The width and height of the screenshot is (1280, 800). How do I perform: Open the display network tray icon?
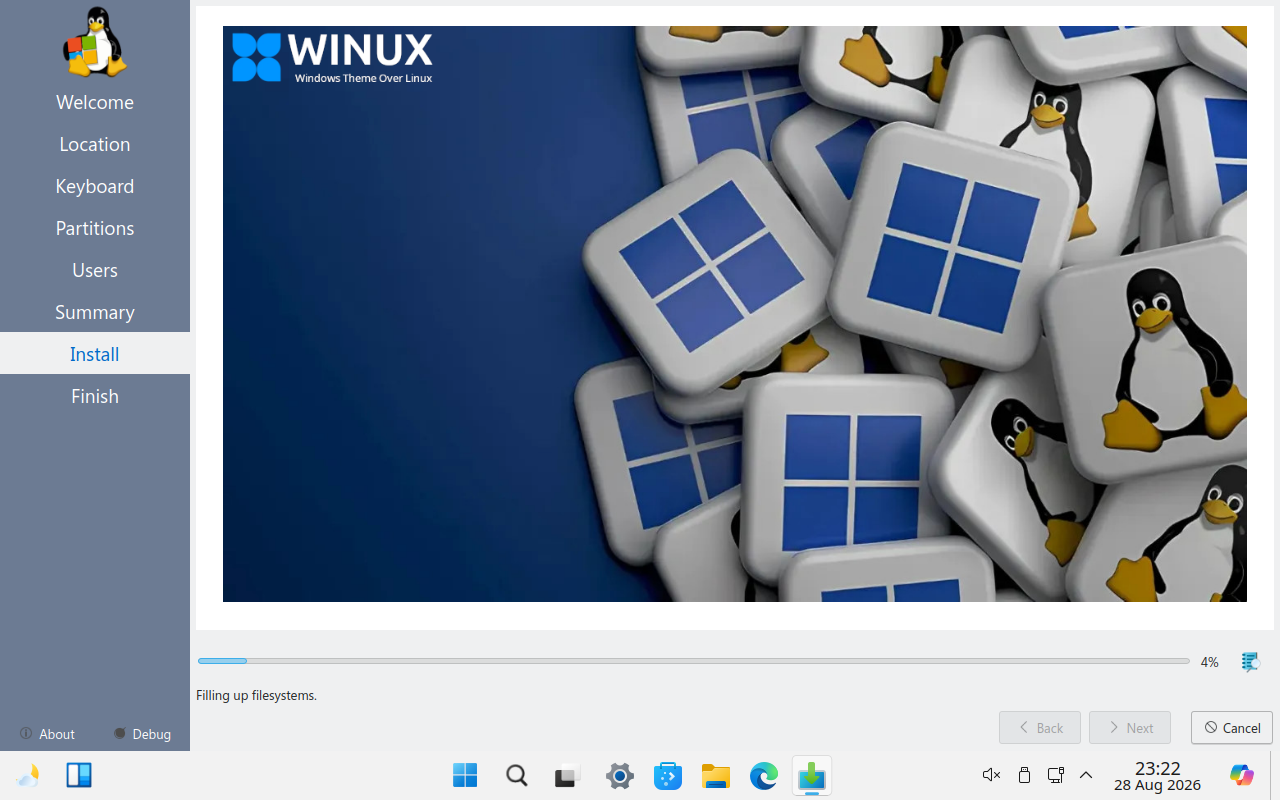point(1055,775)
